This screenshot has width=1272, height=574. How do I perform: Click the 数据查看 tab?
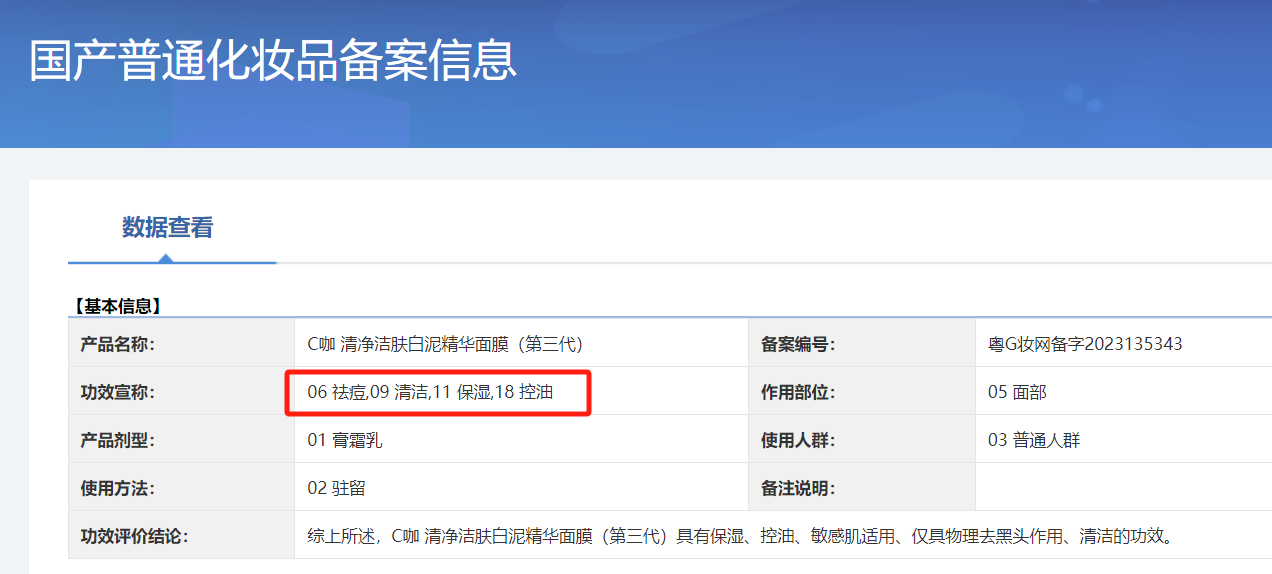click(x=167, y=228)
